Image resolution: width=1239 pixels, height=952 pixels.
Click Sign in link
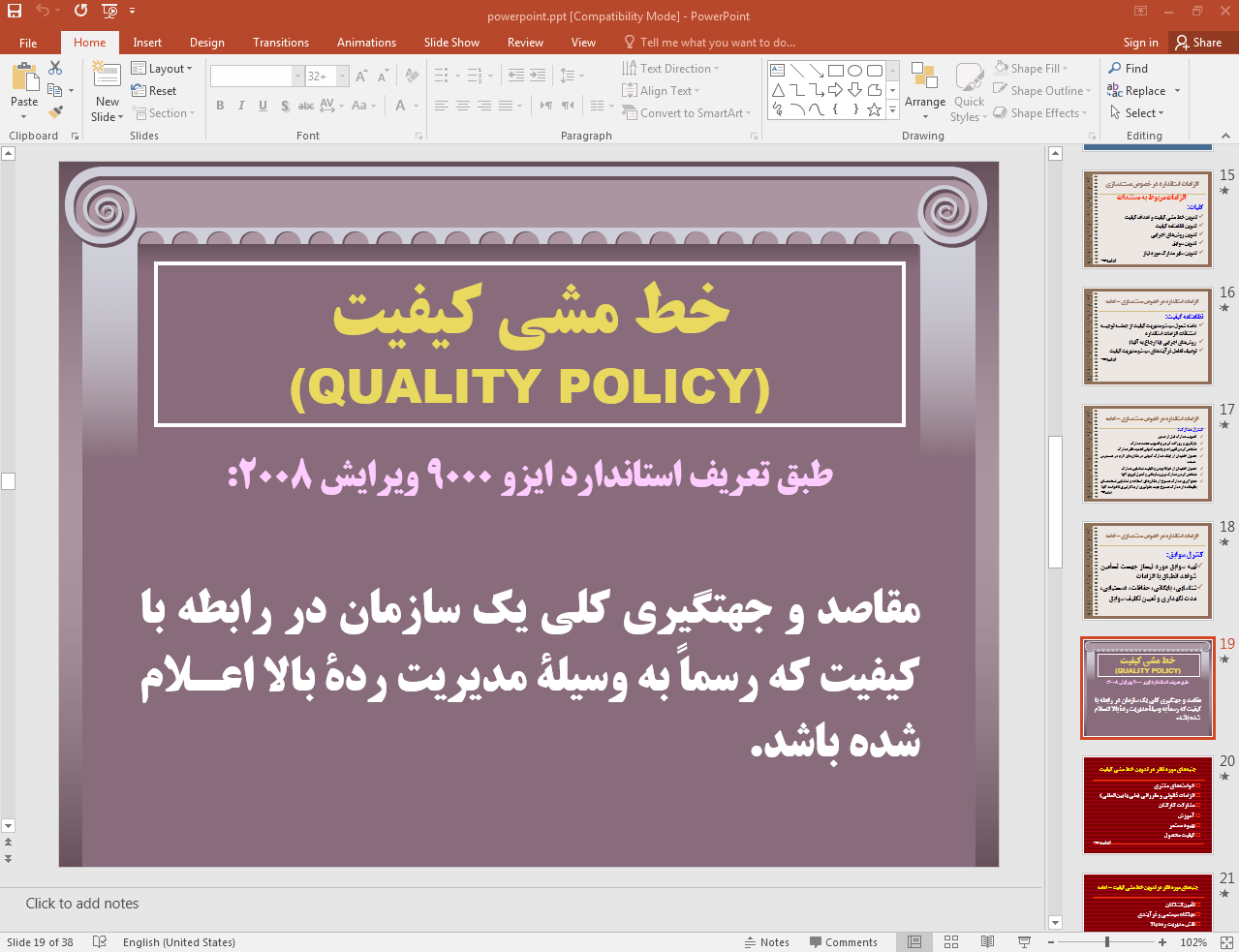point(1140,43)
